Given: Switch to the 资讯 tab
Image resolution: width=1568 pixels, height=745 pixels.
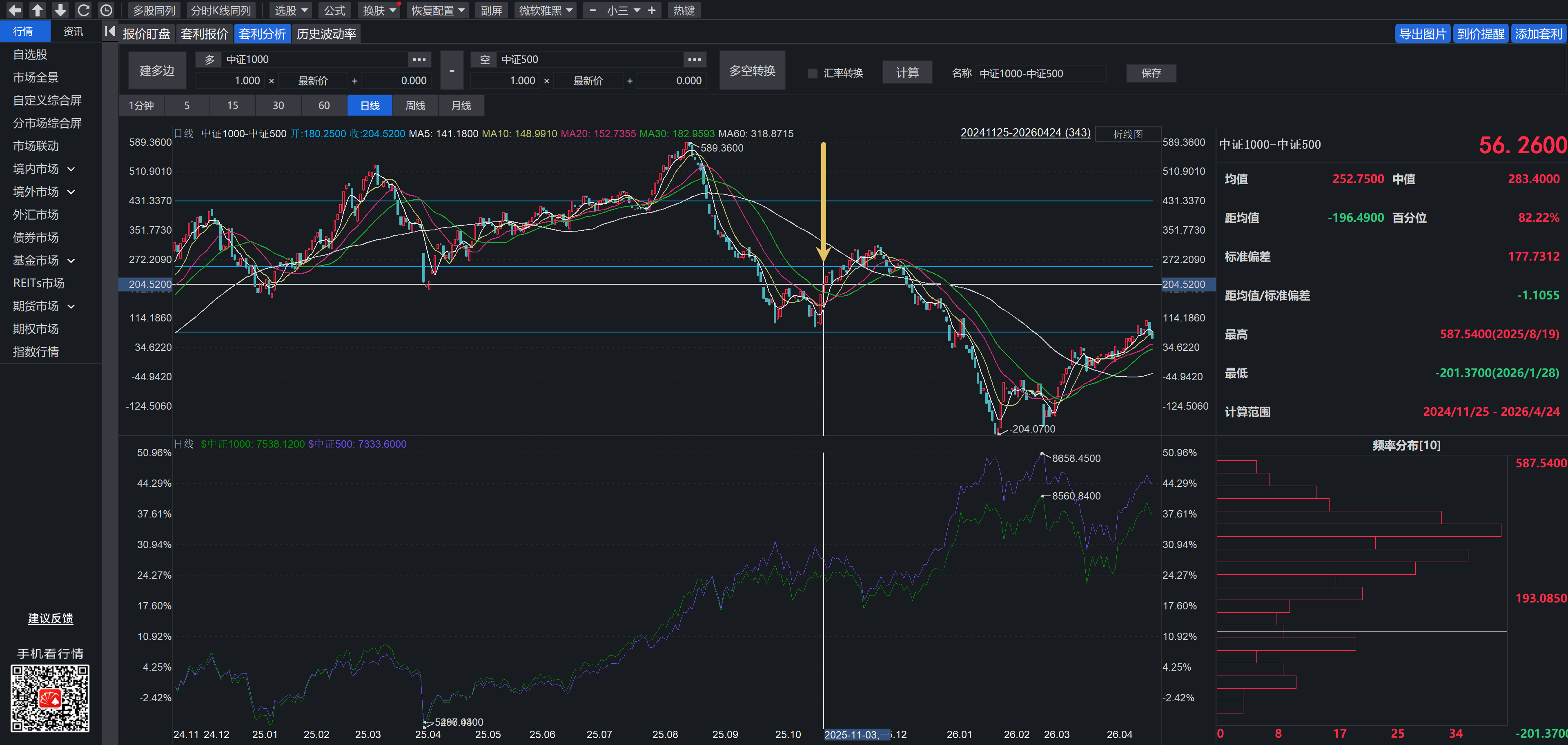Looking at the screenshot, I should tap(73, 31).
